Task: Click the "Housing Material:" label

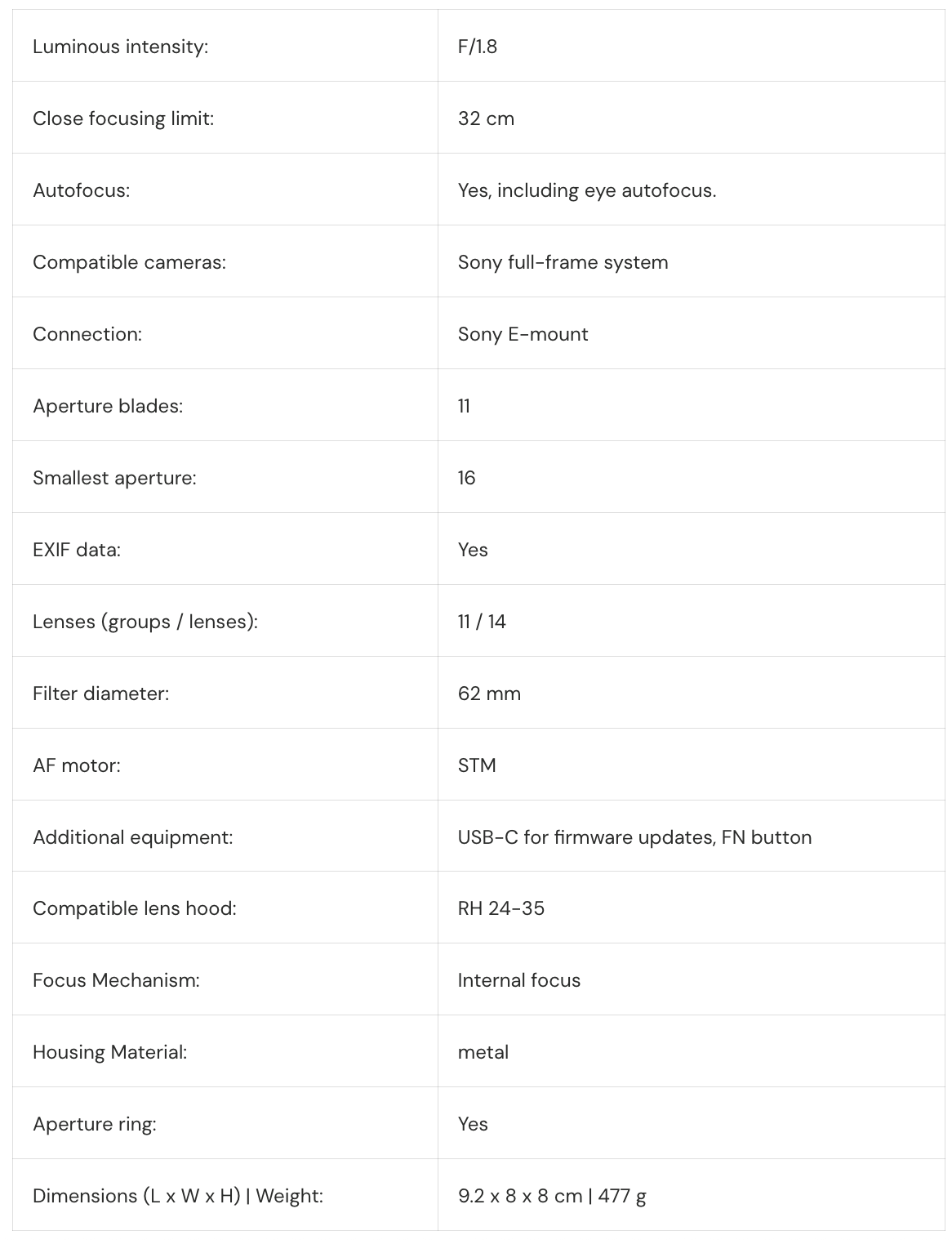Action: (x=109, y=1052)
